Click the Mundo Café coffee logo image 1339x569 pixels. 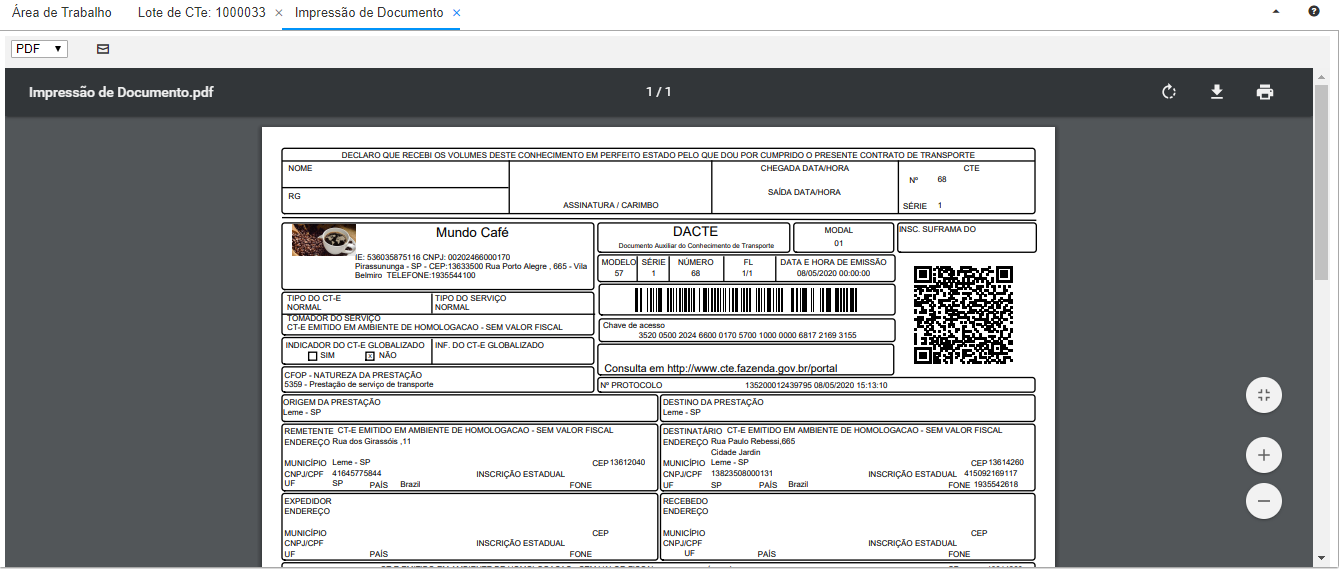coord(324,240)
